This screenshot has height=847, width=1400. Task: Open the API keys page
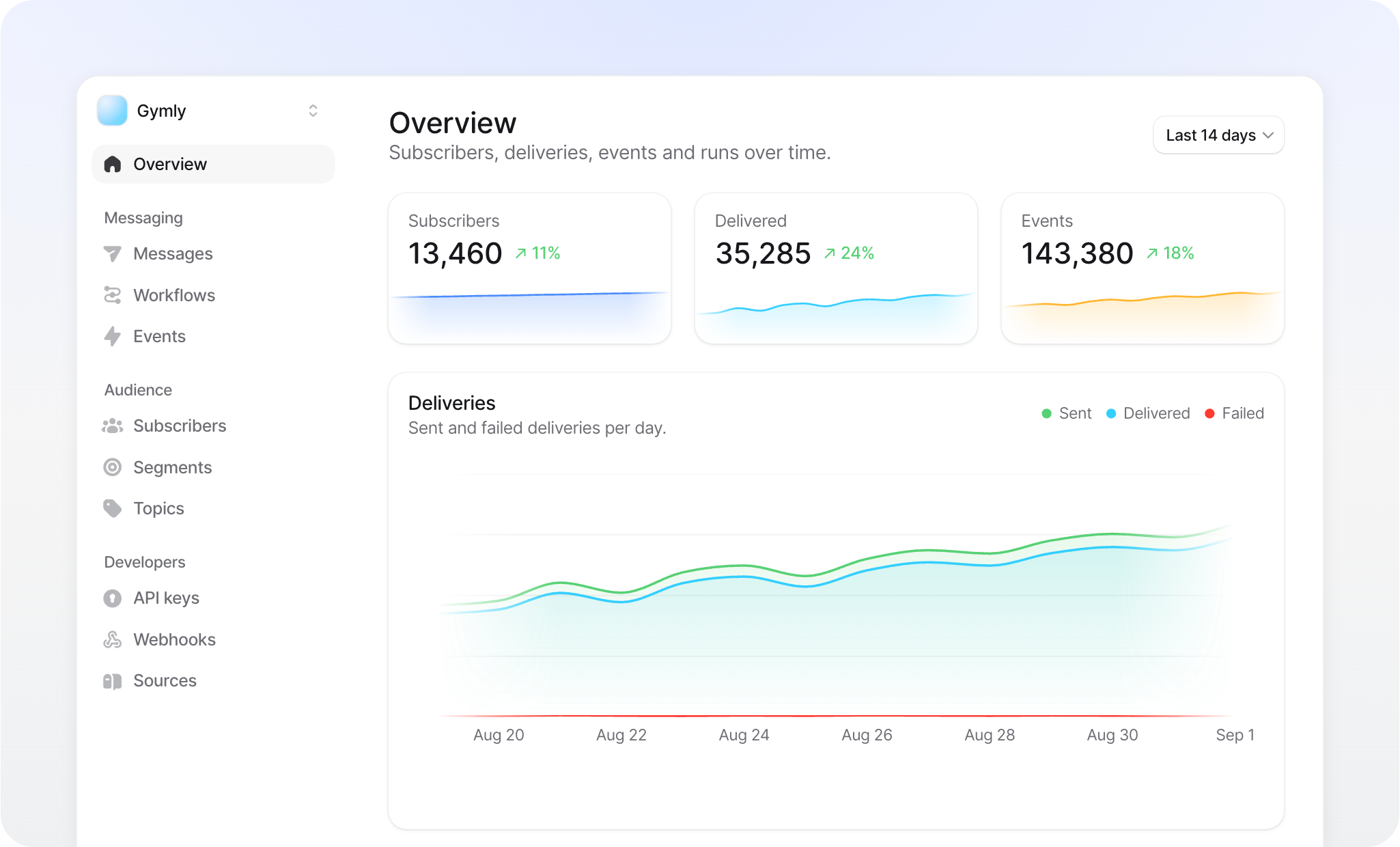pos(167,598)
